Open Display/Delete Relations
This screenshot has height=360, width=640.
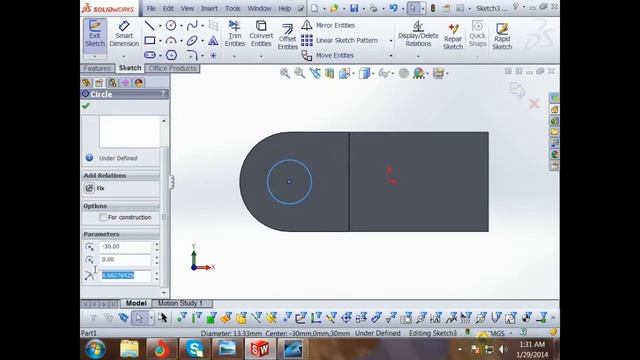[x=418, y=35]
